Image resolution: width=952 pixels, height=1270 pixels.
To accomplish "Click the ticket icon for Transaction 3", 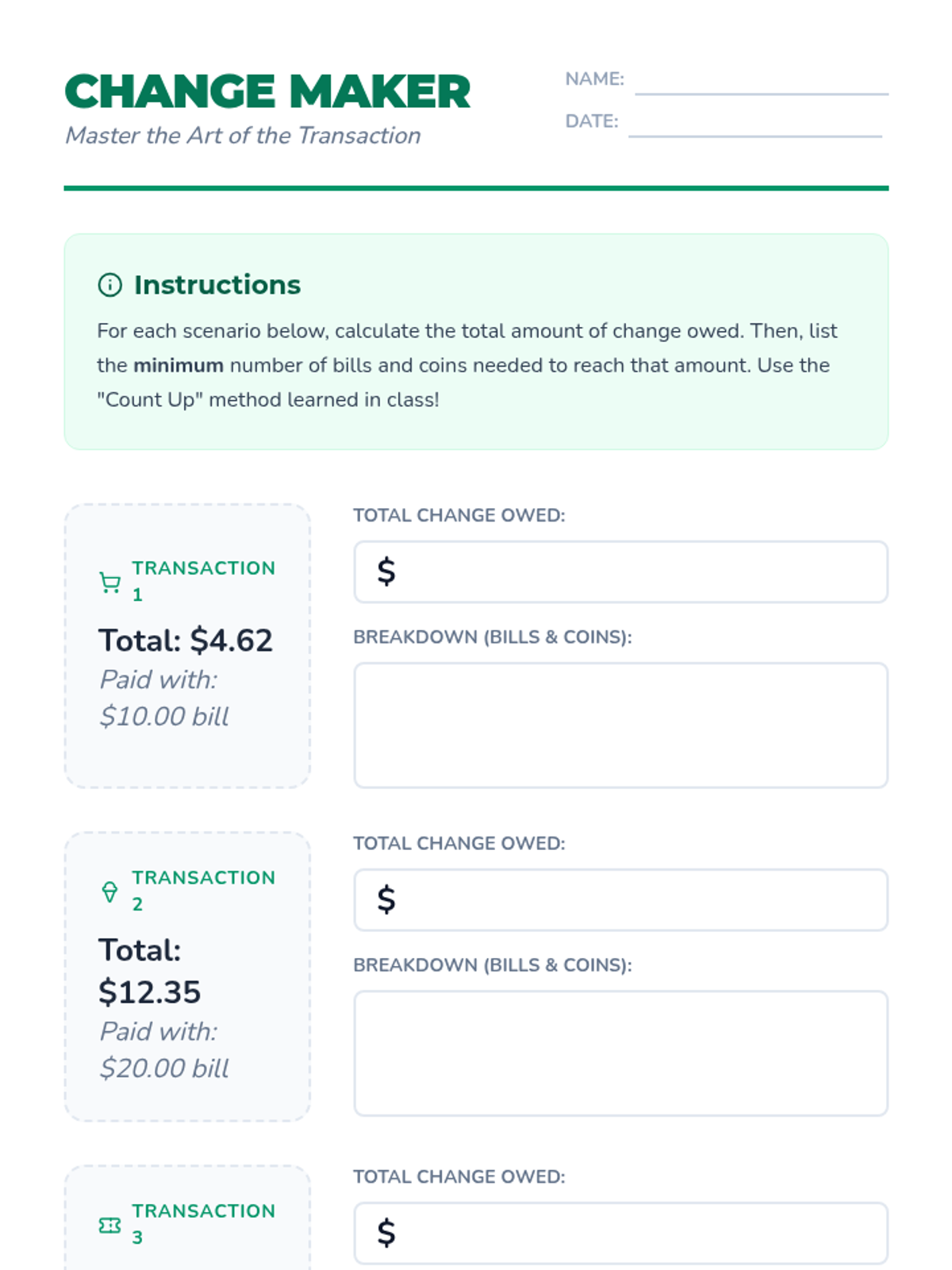I will coord(110,1226).
